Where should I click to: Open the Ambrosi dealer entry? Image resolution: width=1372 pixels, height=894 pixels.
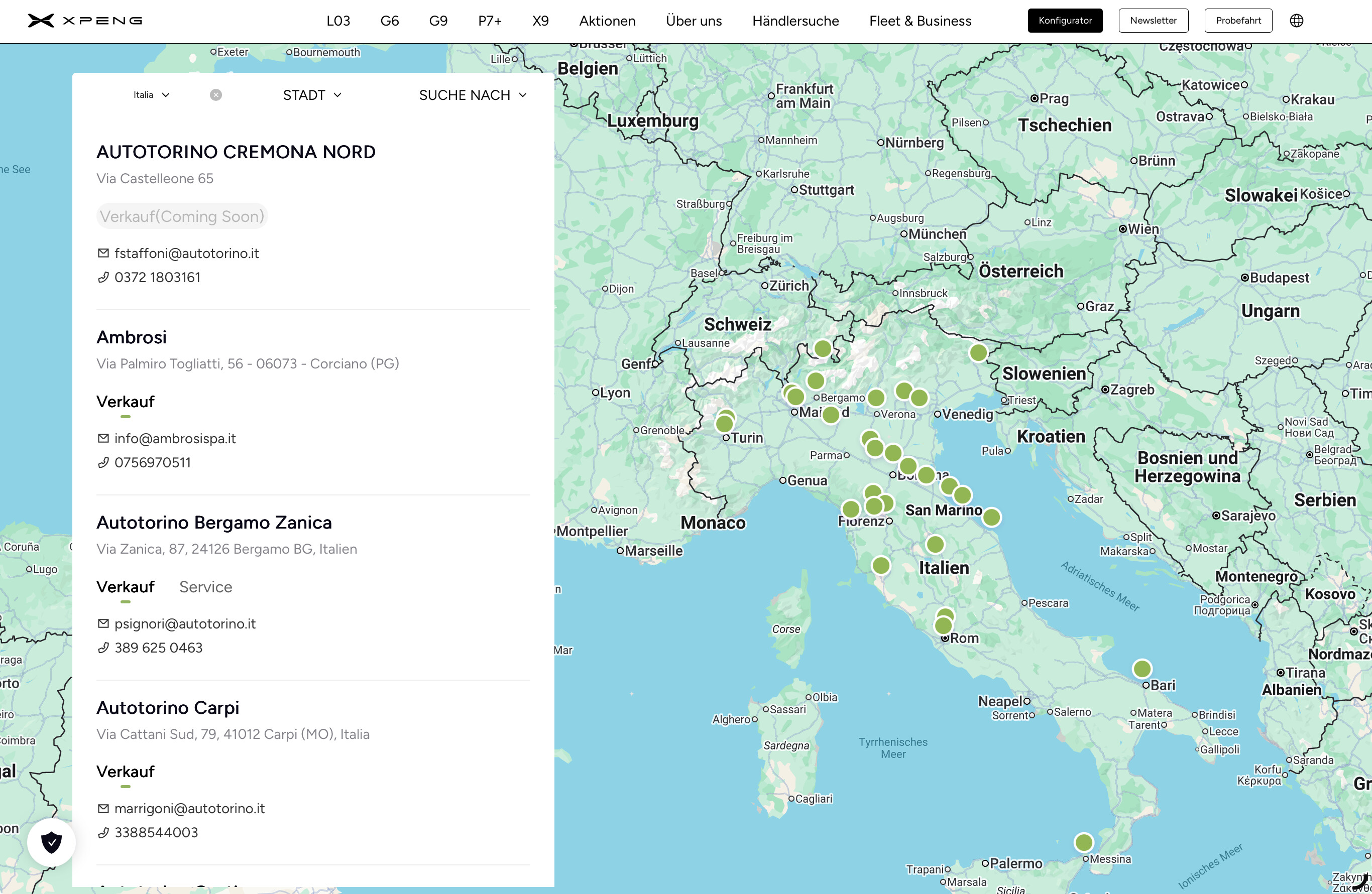[132, 337]
